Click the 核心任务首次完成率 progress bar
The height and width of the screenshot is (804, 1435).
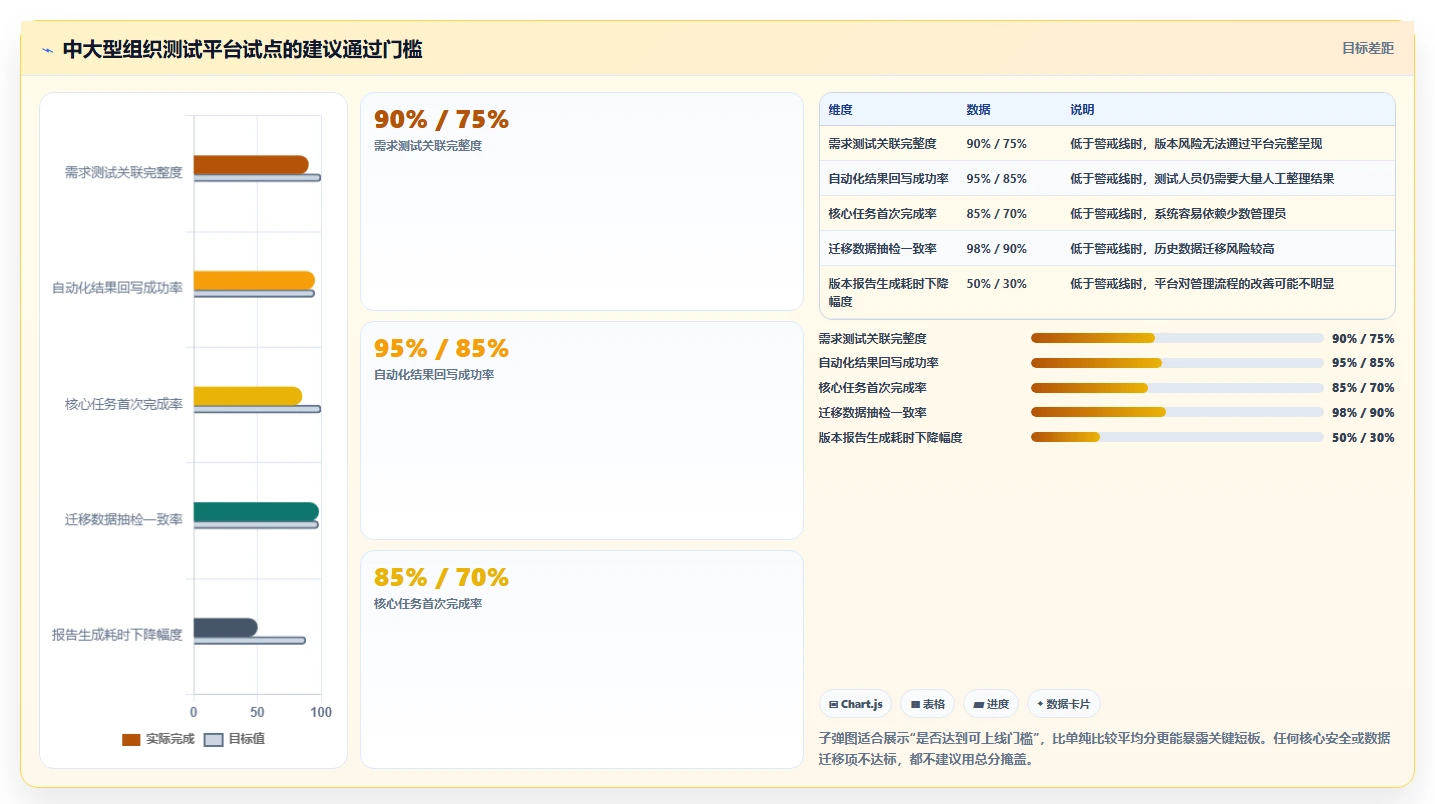coord(1177,388)
